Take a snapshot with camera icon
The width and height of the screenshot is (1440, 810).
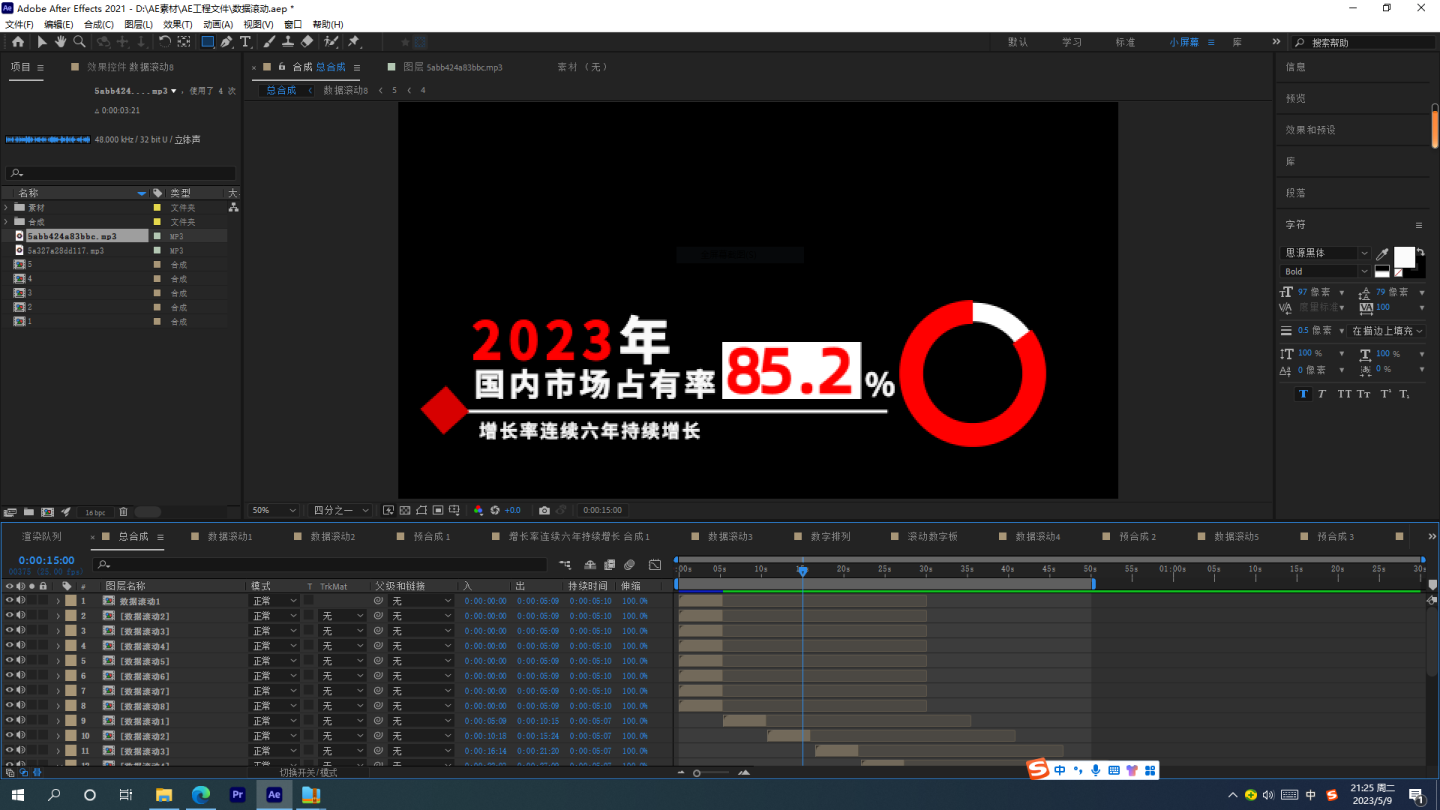544,510
